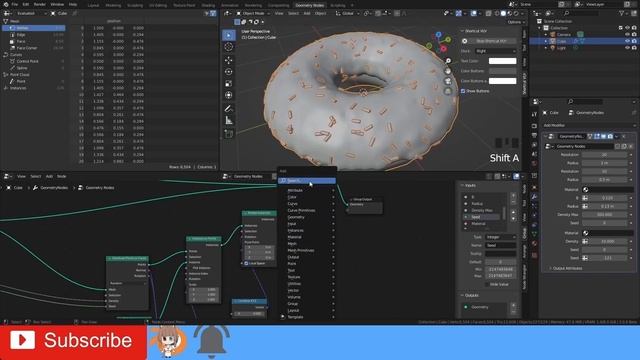Click Search in the Add node menu
The height and width of the screenshot is (360, 640).
(307, 180)
